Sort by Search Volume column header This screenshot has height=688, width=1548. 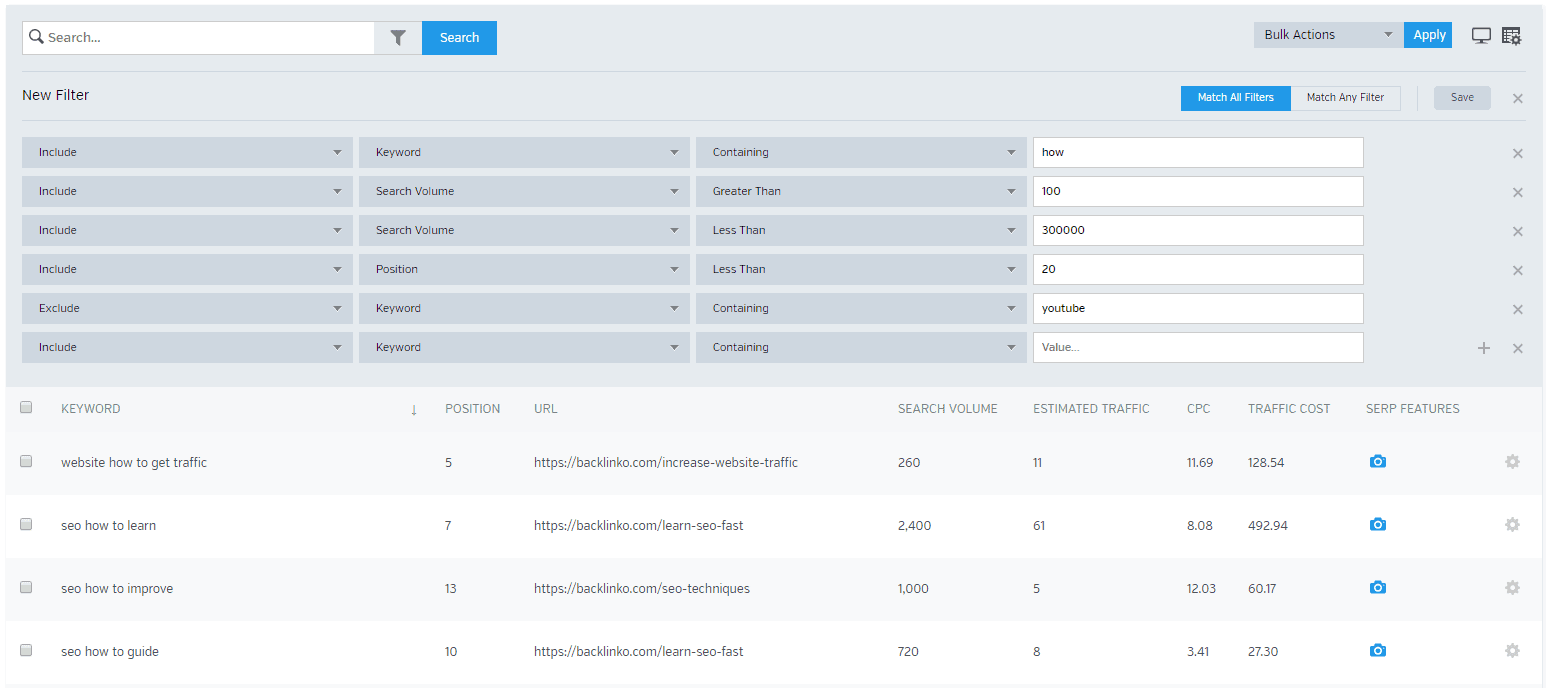tap(948, 409)
